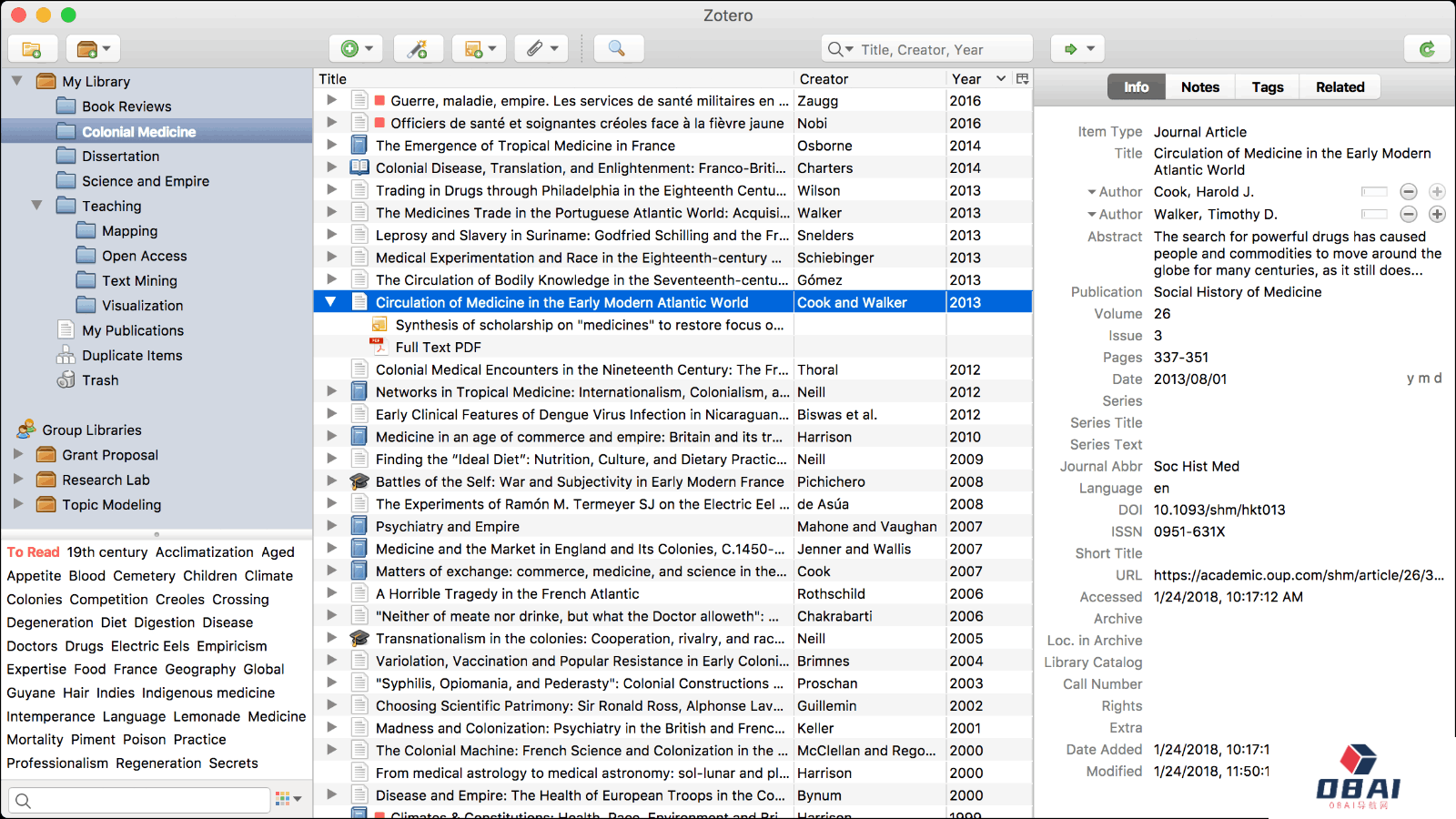The height and width of the screenshot is (819, 1456).
Task: Select Battles of the Self item row
Action: click(x=672, y=481)
